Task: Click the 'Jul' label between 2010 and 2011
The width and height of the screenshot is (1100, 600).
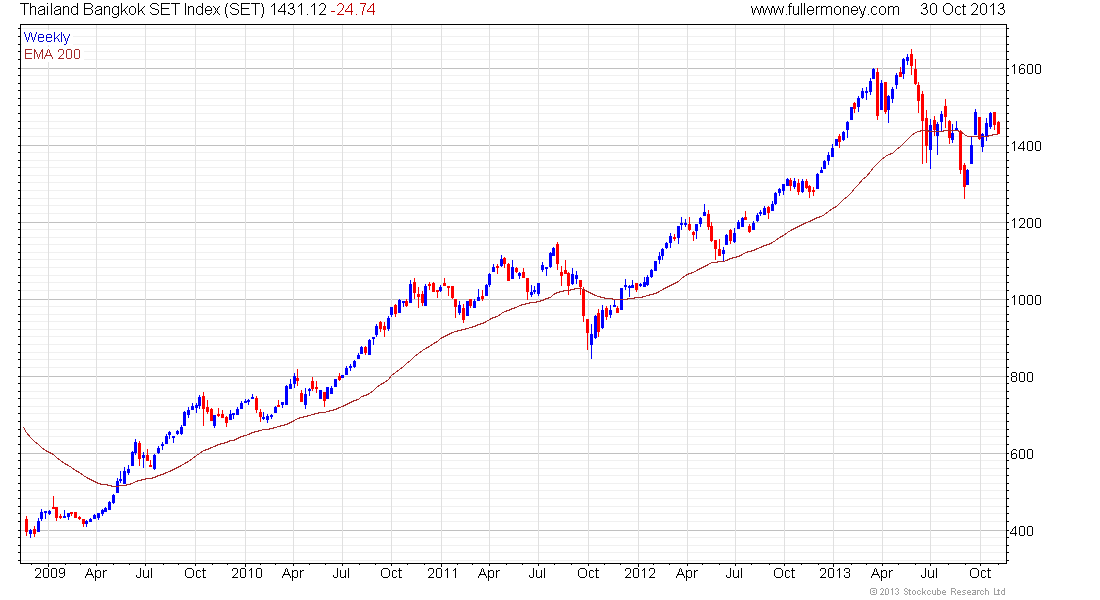Action: [x=341, y=573]
